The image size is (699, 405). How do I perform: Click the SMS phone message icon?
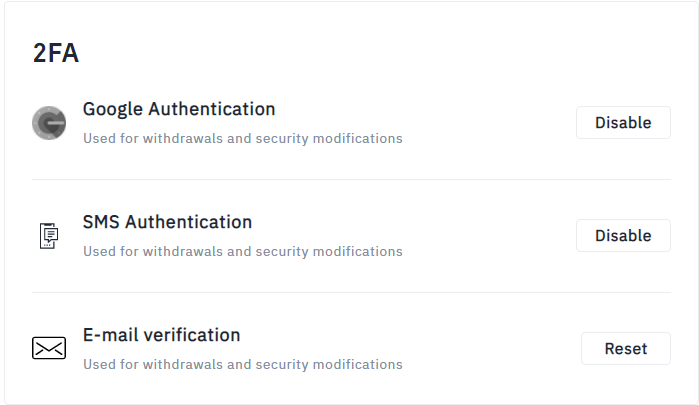49,236
